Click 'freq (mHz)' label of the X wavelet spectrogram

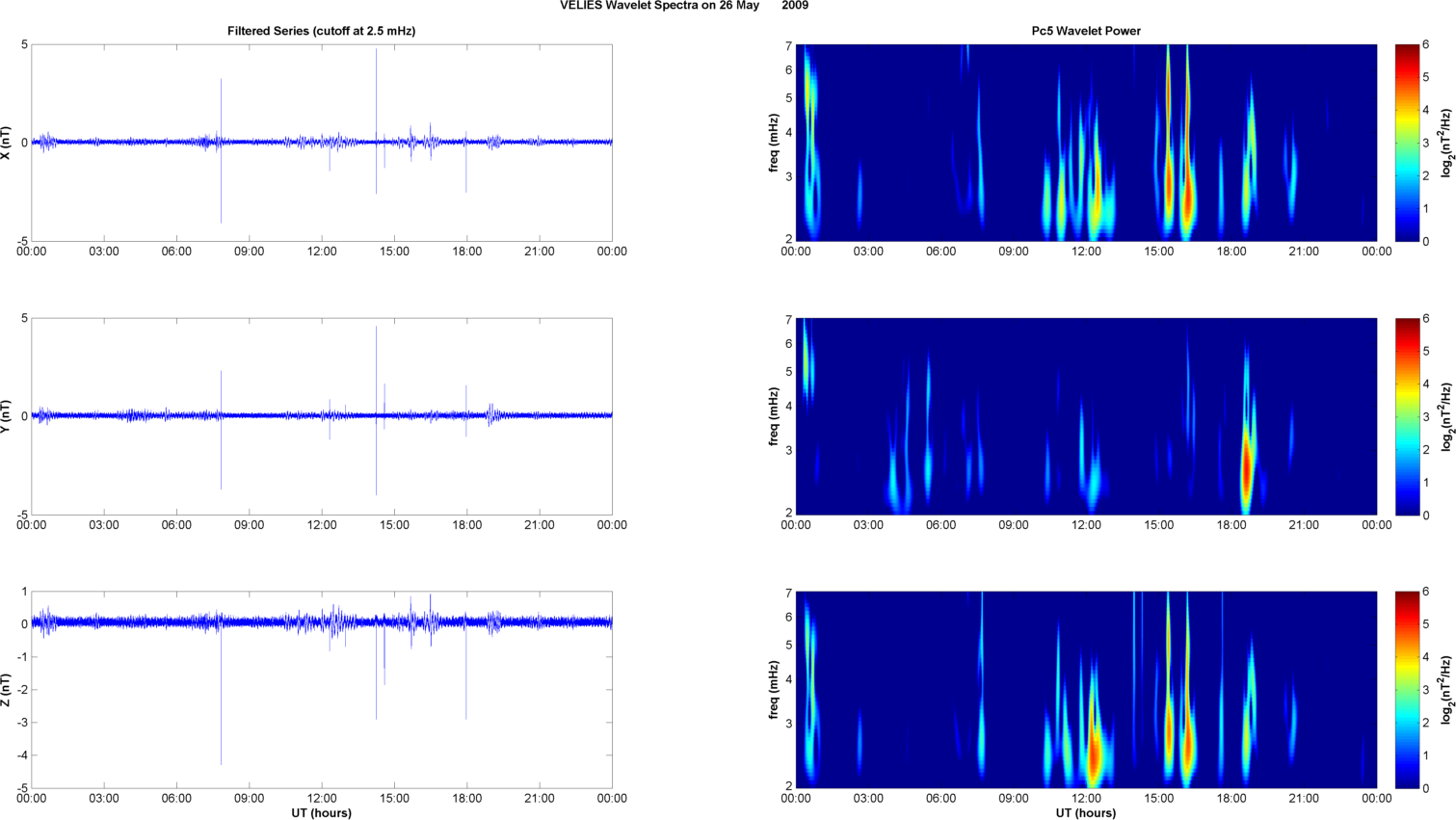coord(774,143)
